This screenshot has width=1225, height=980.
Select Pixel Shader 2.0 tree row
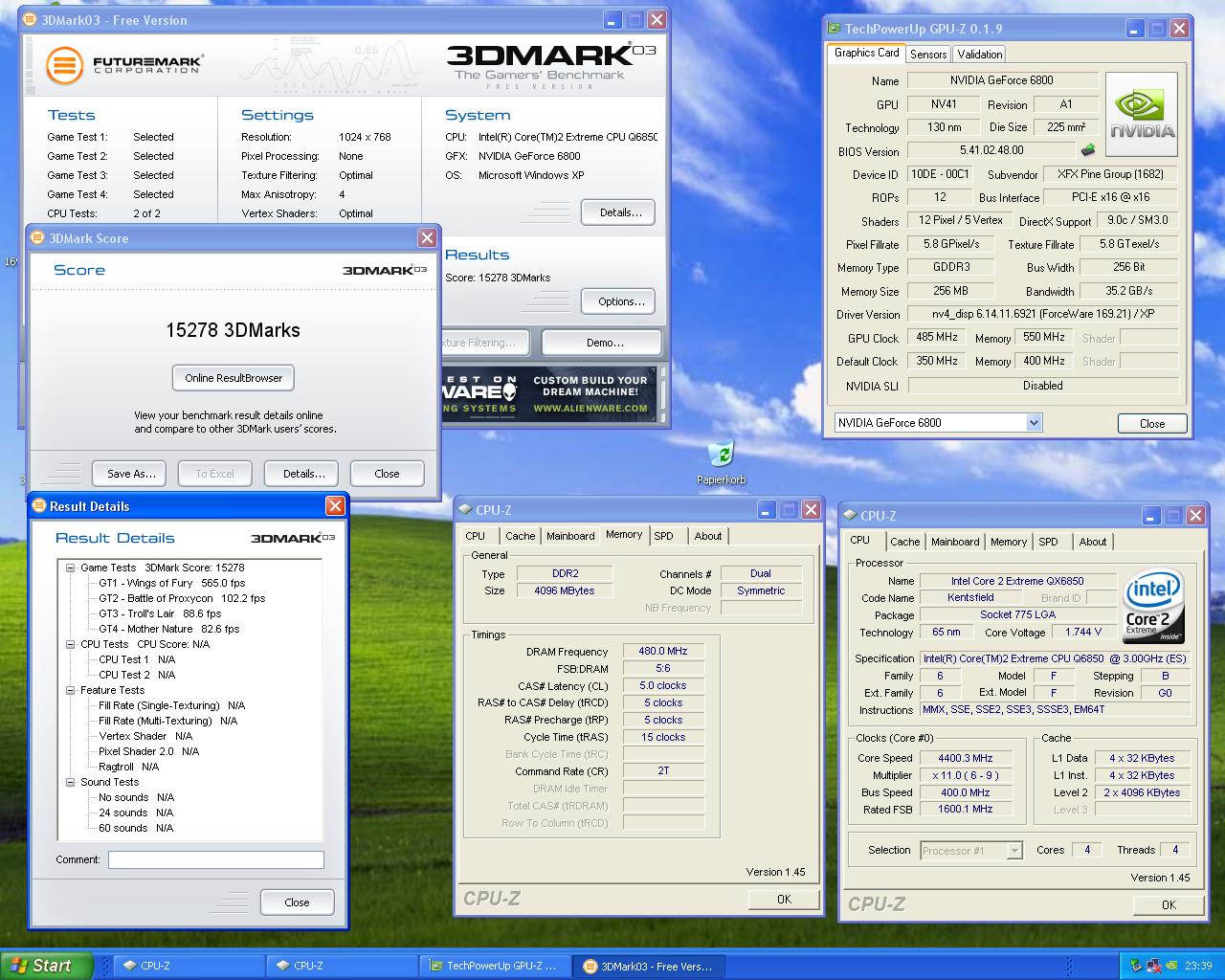coord(149,751)
